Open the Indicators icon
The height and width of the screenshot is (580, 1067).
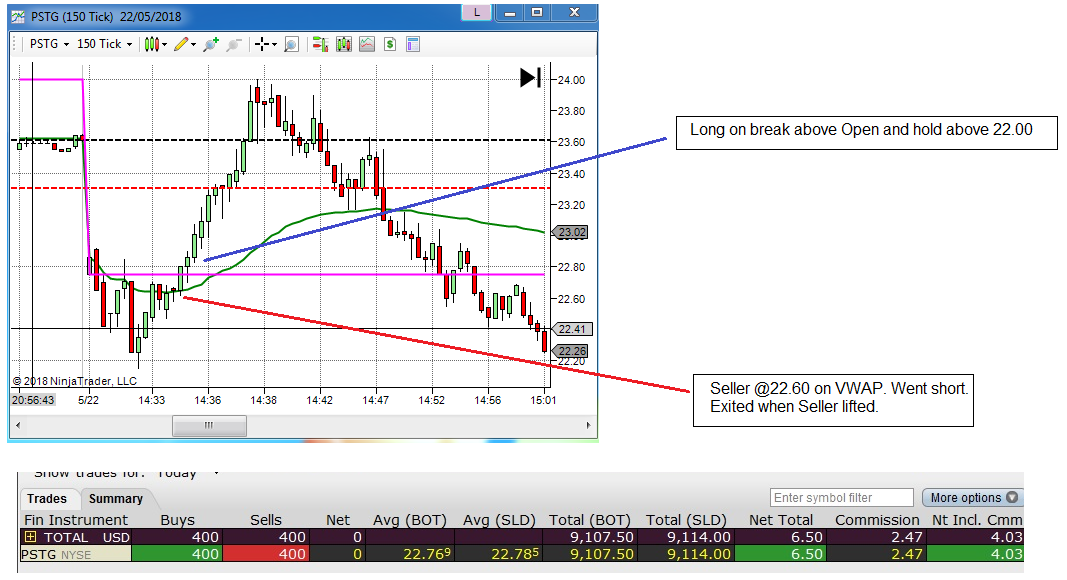(367, 44)
